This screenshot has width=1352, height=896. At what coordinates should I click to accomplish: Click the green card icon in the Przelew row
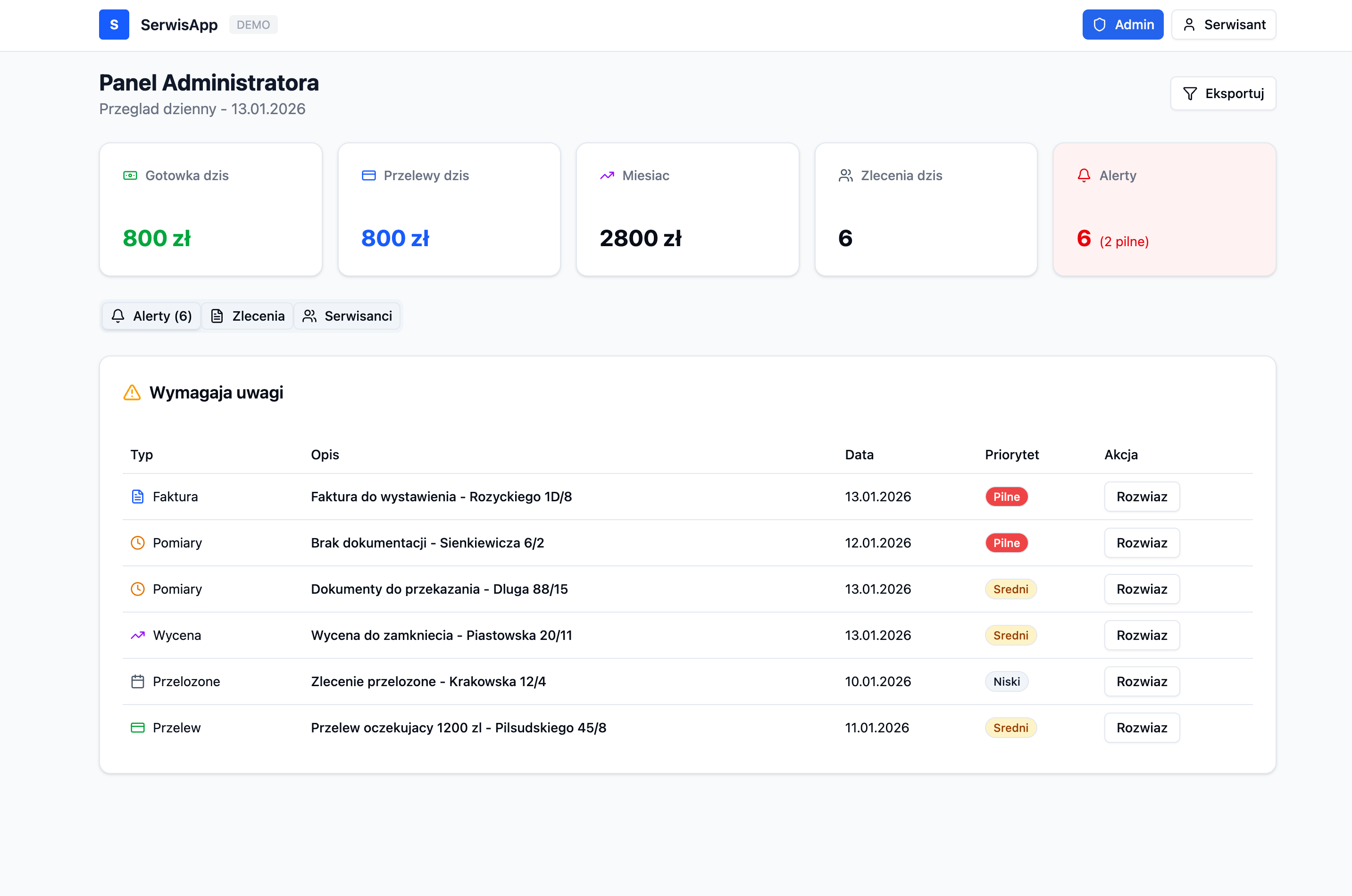tap(138, 728)
